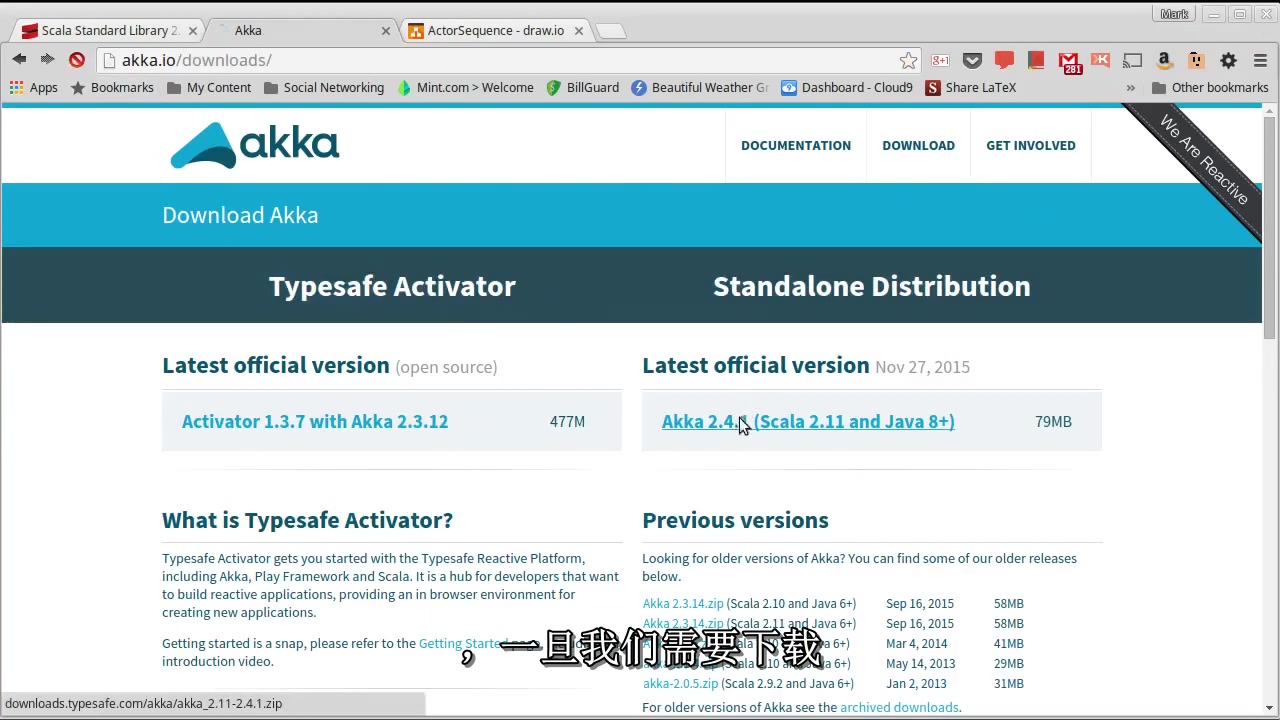Click the browser forward arrow
This screenshot has height=720, width=1280.
(x=47, y=60)
